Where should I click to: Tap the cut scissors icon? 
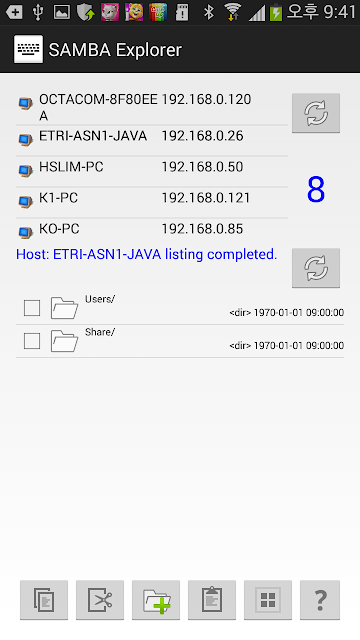100,600
